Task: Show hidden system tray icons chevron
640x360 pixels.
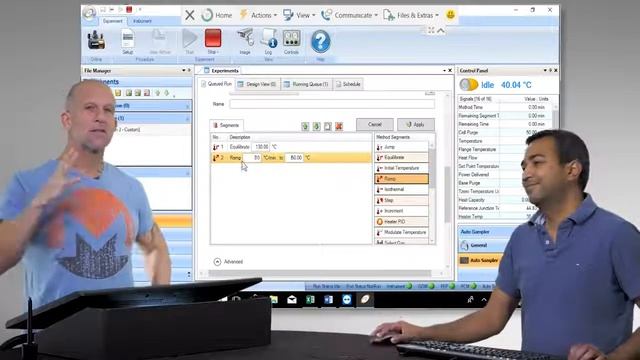Action: (484, 300)
